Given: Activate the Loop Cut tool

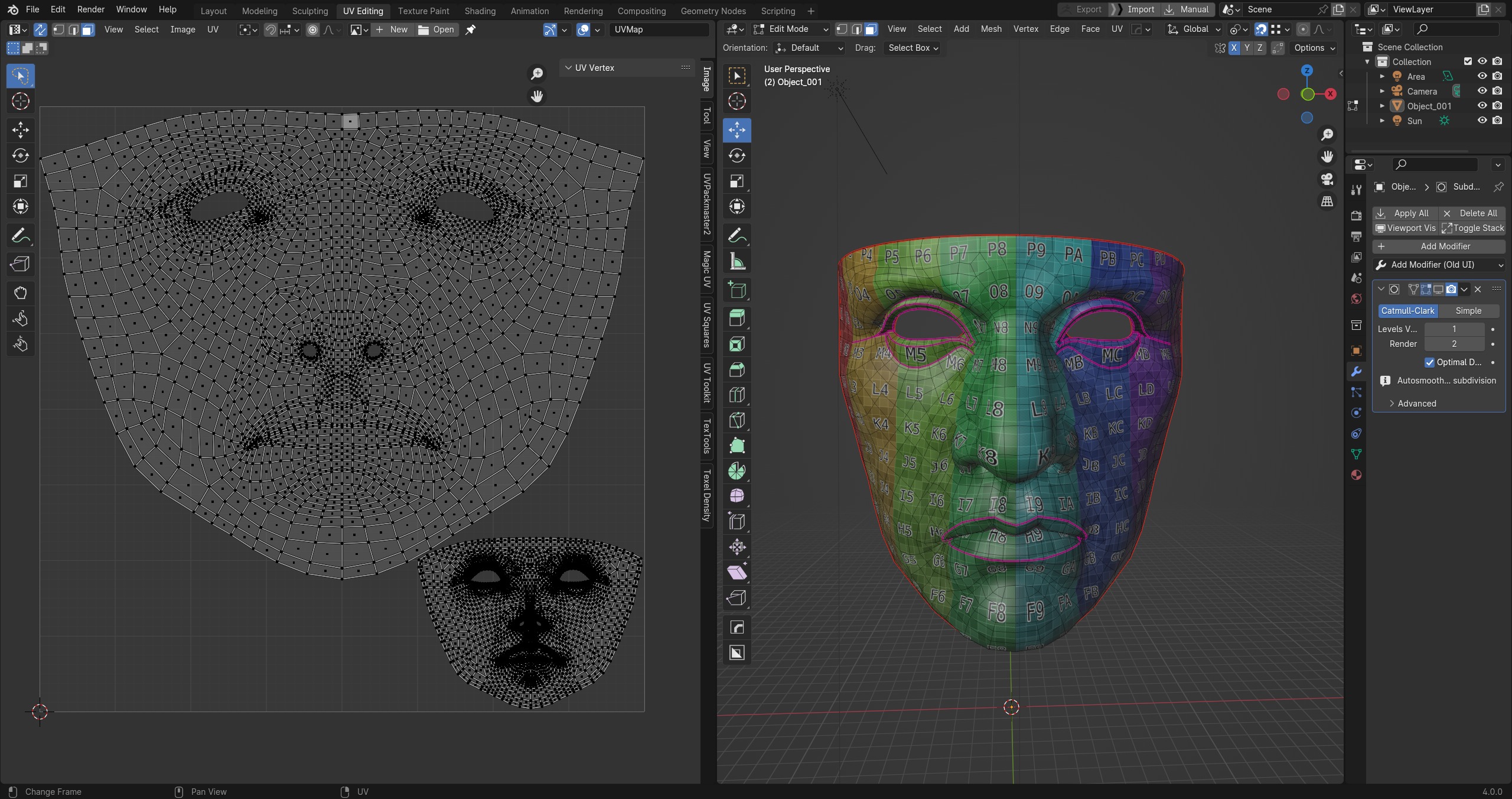Looking at the screenshot, I should click(x=737, y=395).
